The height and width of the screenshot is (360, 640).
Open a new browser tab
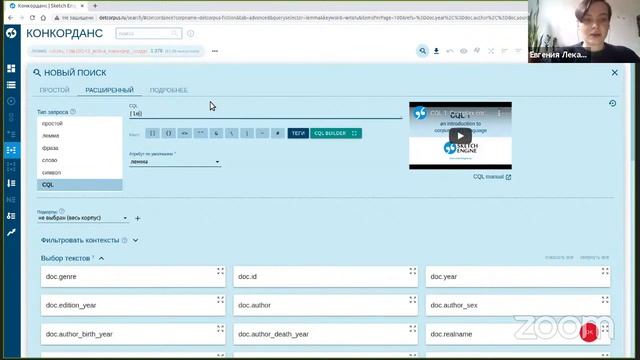95,6
